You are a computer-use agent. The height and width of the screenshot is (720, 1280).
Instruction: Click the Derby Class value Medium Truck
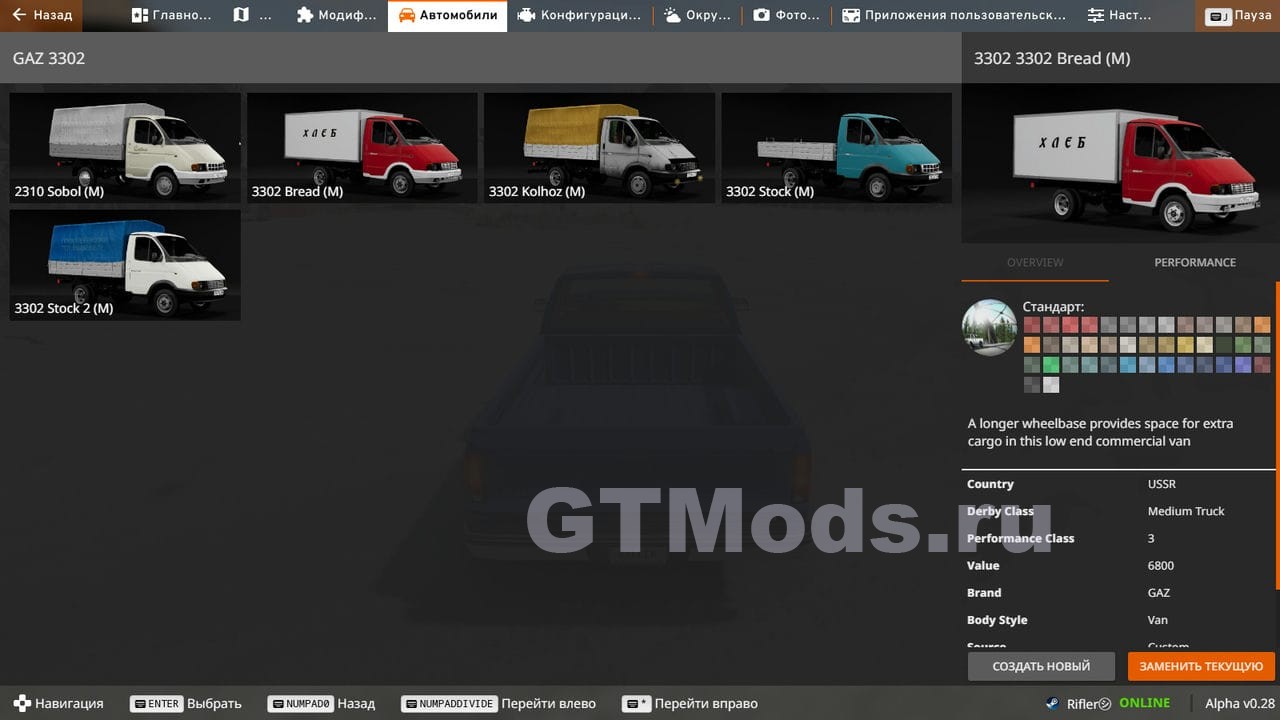1186,511
